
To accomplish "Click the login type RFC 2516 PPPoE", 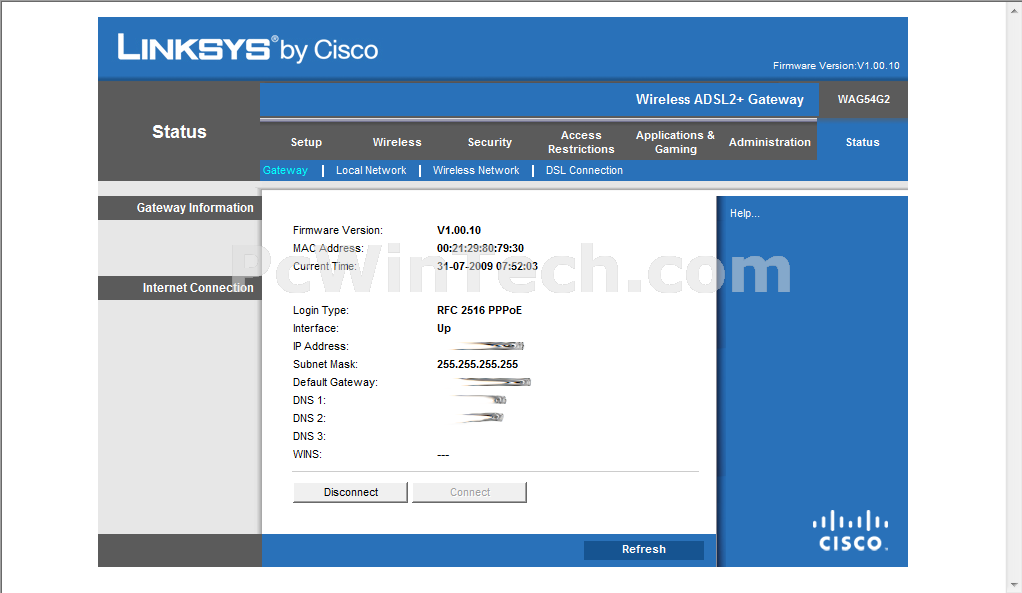I will [x=479, y=310].
